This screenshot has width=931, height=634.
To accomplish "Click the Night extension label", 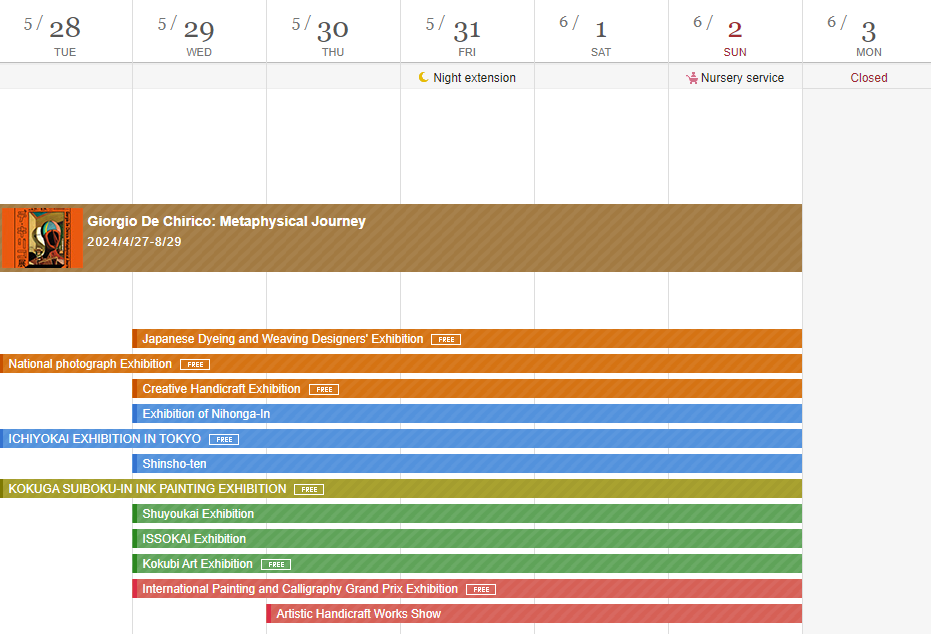I will click(474, 78).
